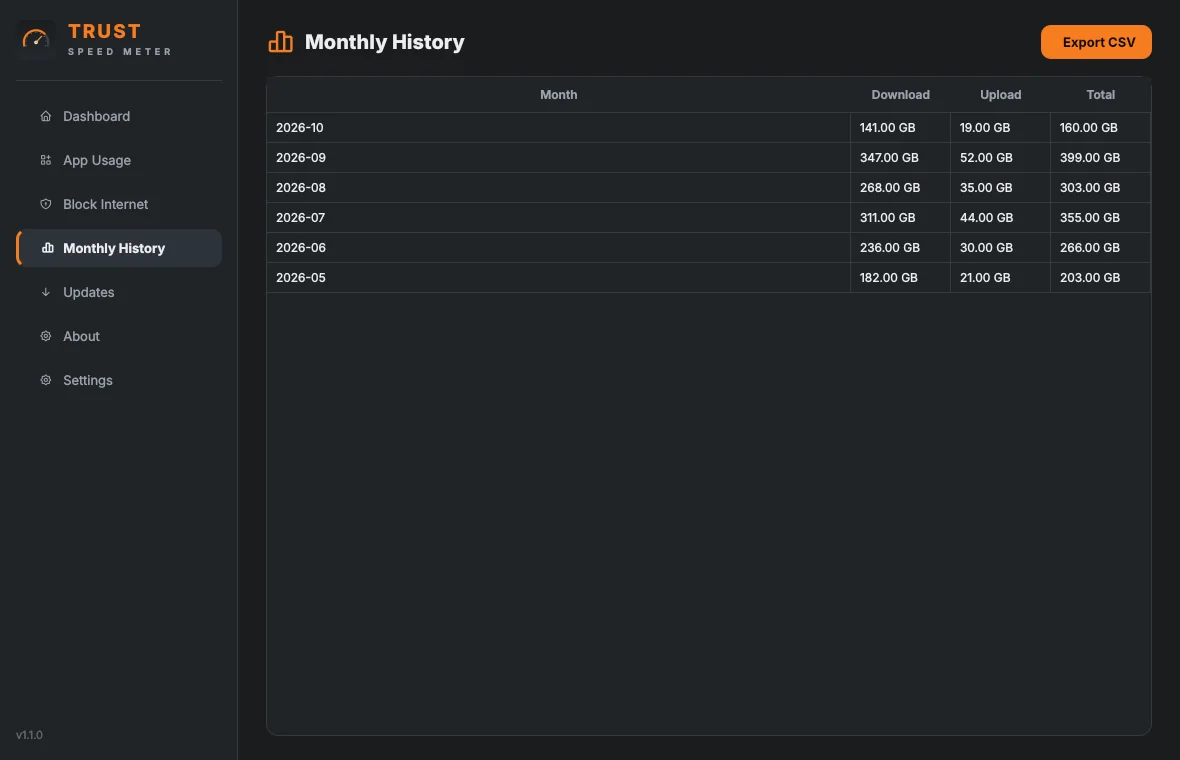This screenshot has height=760, width=1180.
Task: Go to App Usage
Action: [119, 160]
